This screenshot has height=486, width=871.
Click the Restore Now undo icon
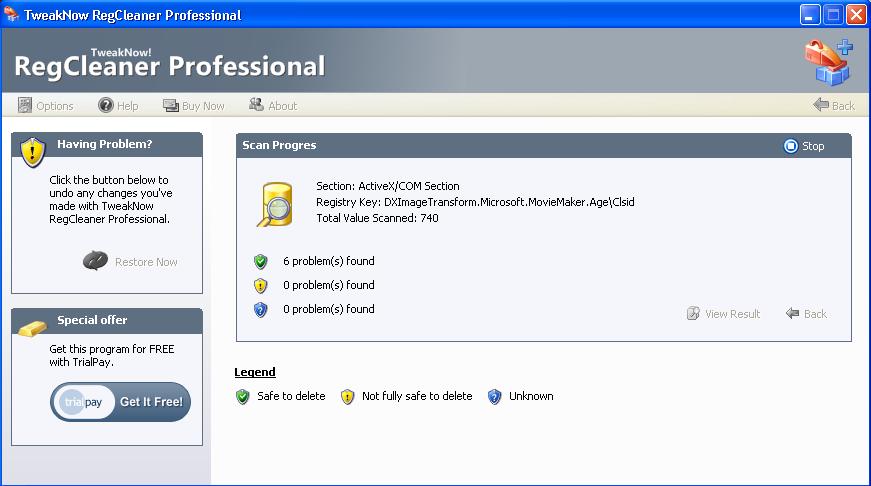[96, 260]
